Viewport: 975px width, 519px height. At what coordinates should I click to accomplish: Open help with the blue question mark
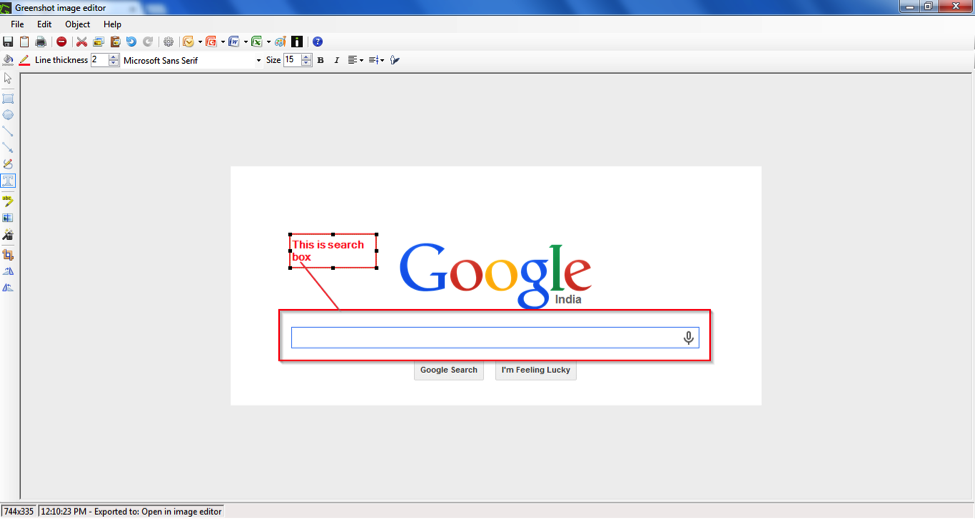[x=318, y=42]
